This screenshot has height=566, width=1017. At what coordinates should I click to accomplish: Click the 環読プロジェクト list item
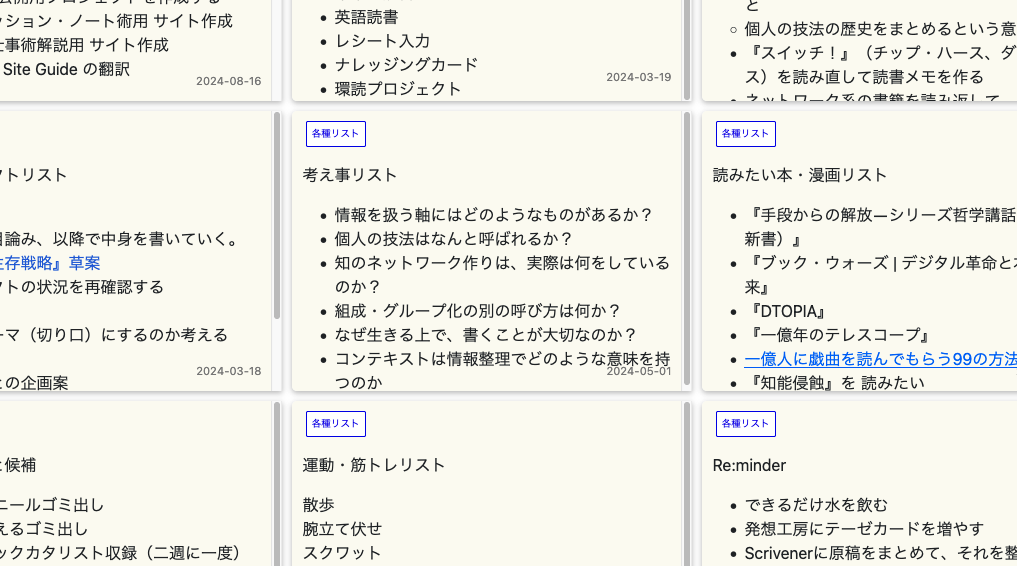(x=398, y=89)
